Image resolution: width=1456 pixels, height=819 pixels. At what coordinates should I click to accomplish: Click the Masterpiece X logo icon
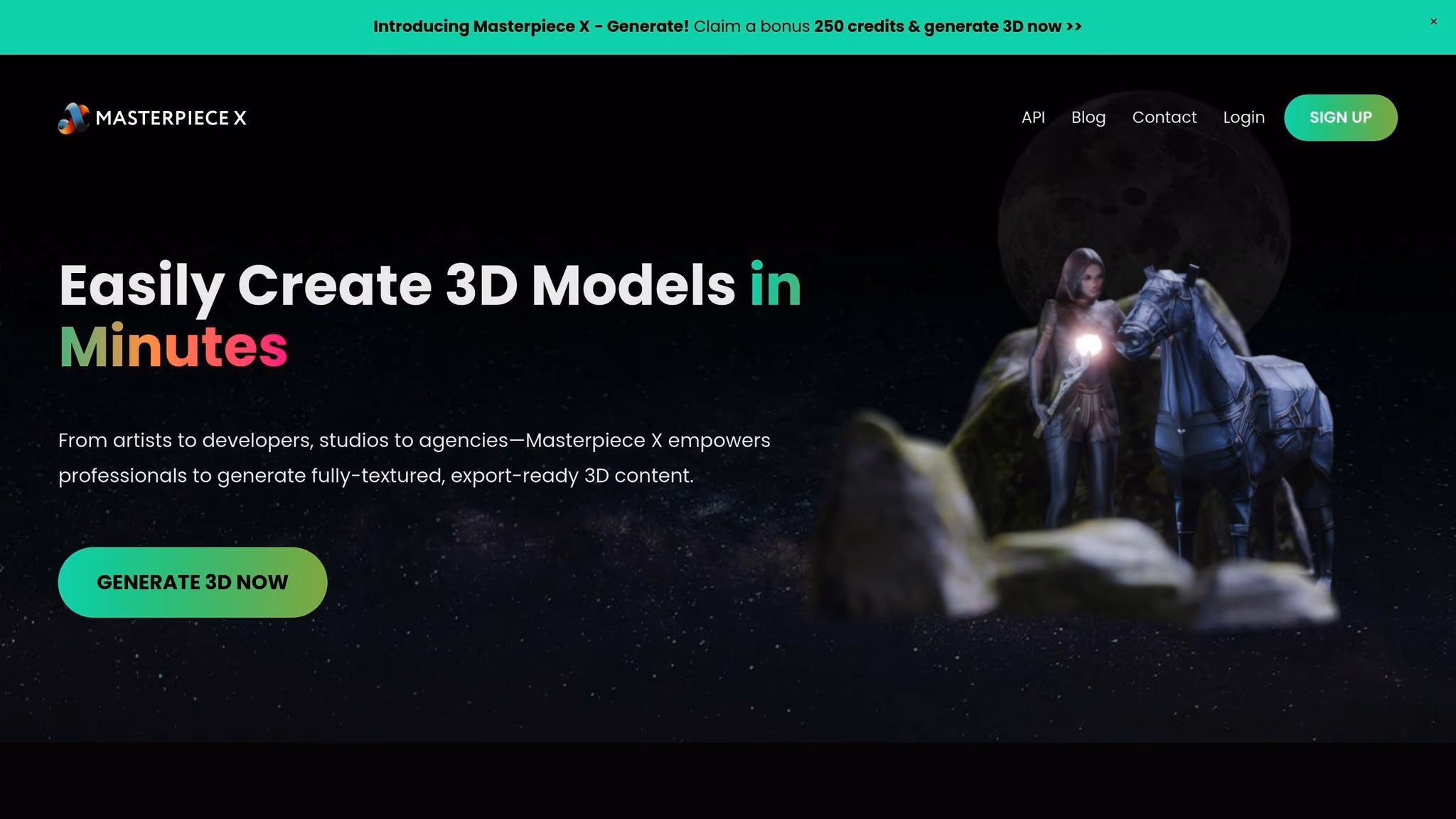click(74, 118)
